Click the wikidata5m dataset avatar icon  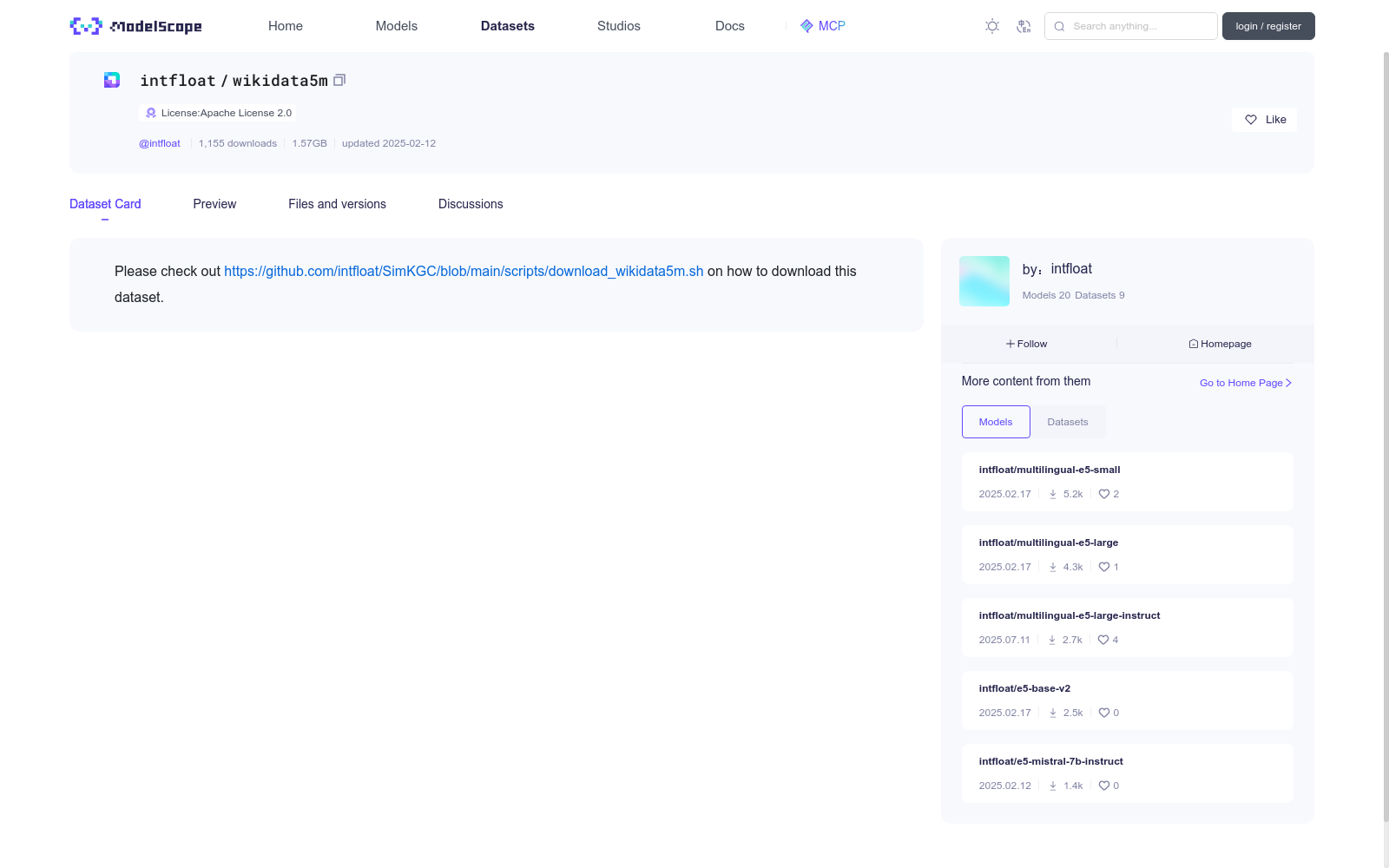112,80
